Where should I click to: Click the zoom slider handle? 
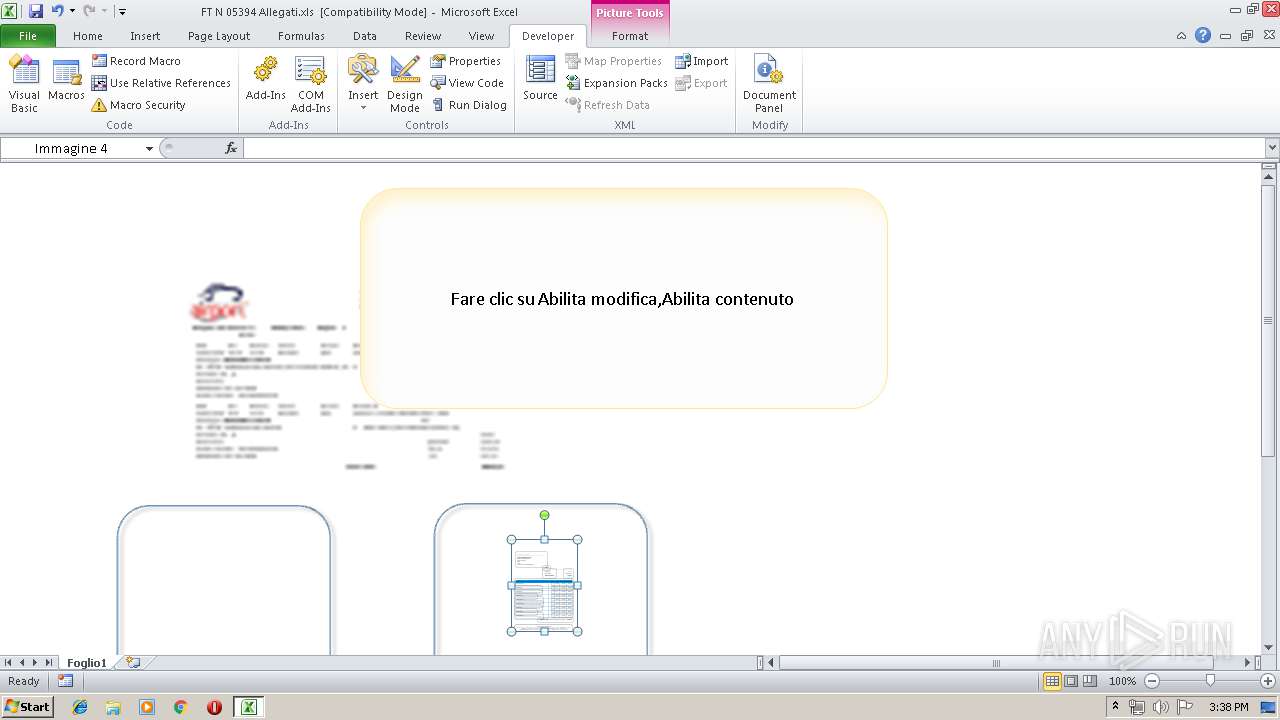click(1210, 681)
